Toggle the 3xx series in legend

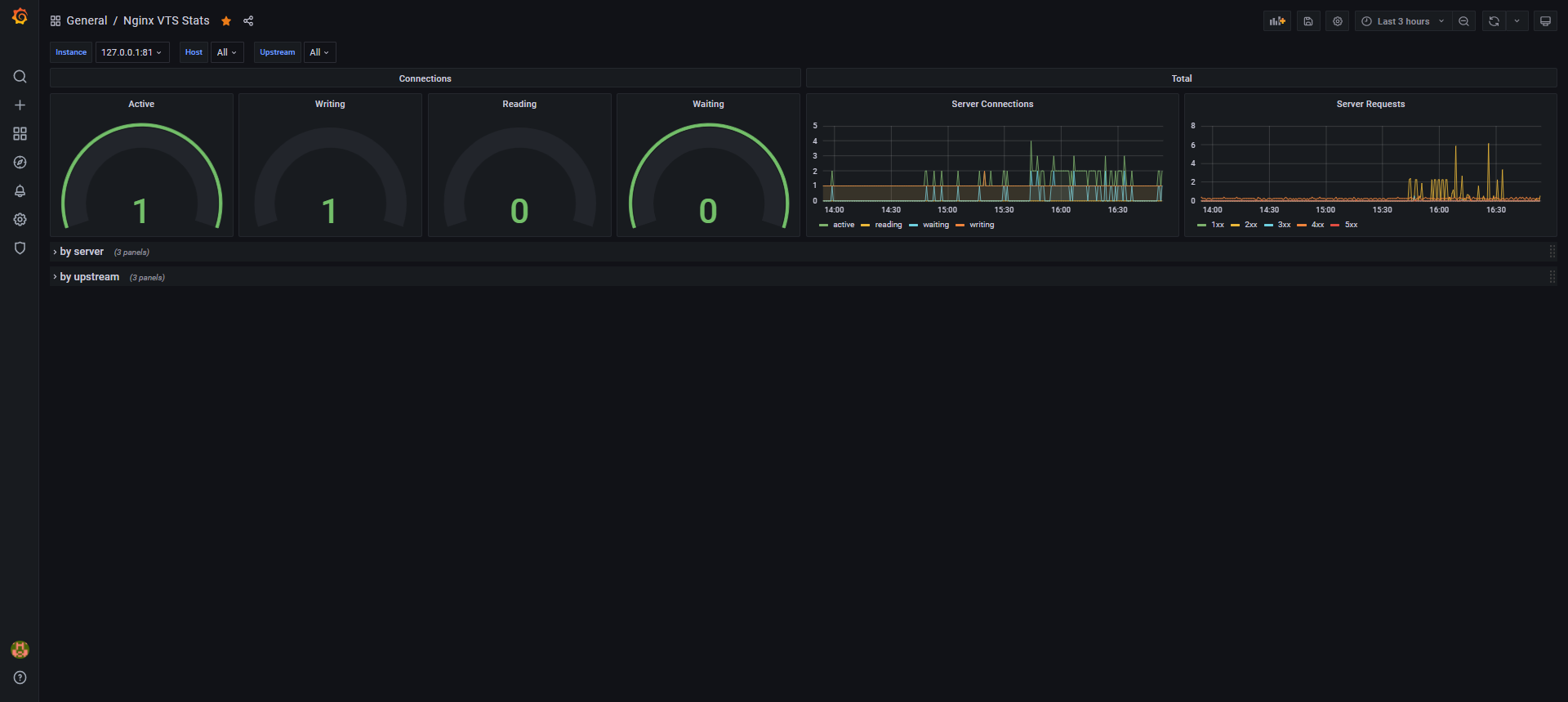tap(1285, 225)
